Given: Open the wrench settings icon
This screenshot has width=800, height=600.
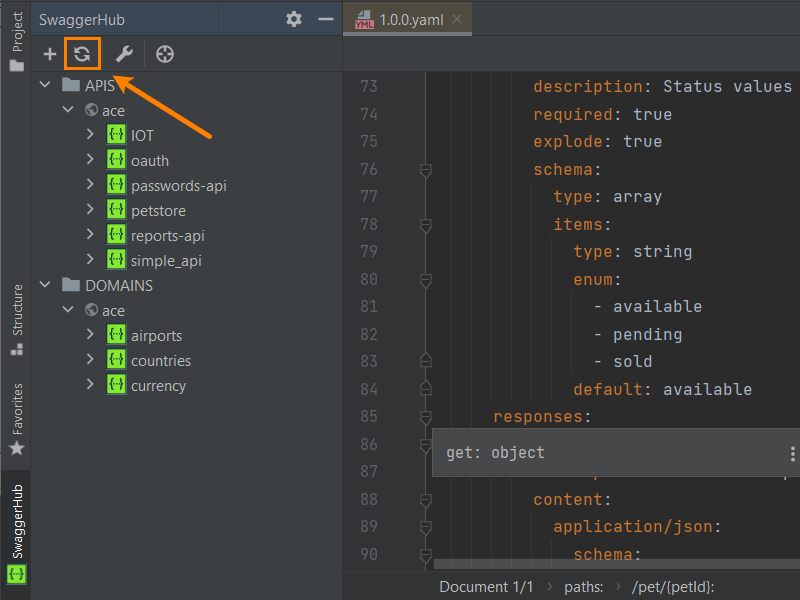Looking at the screenshot, I should (124, 54).
